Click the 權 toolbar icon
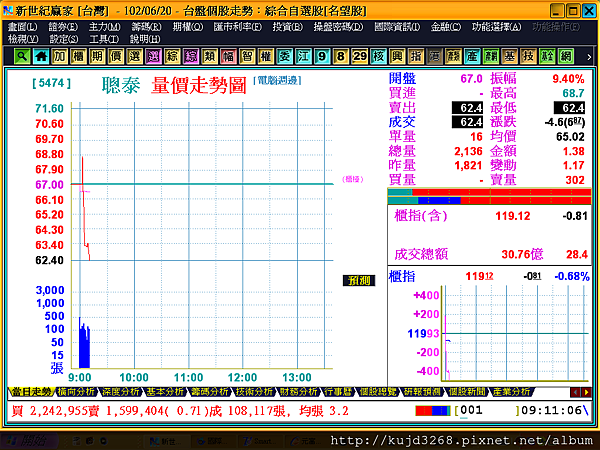600x450 pixels. pos(266,56)
